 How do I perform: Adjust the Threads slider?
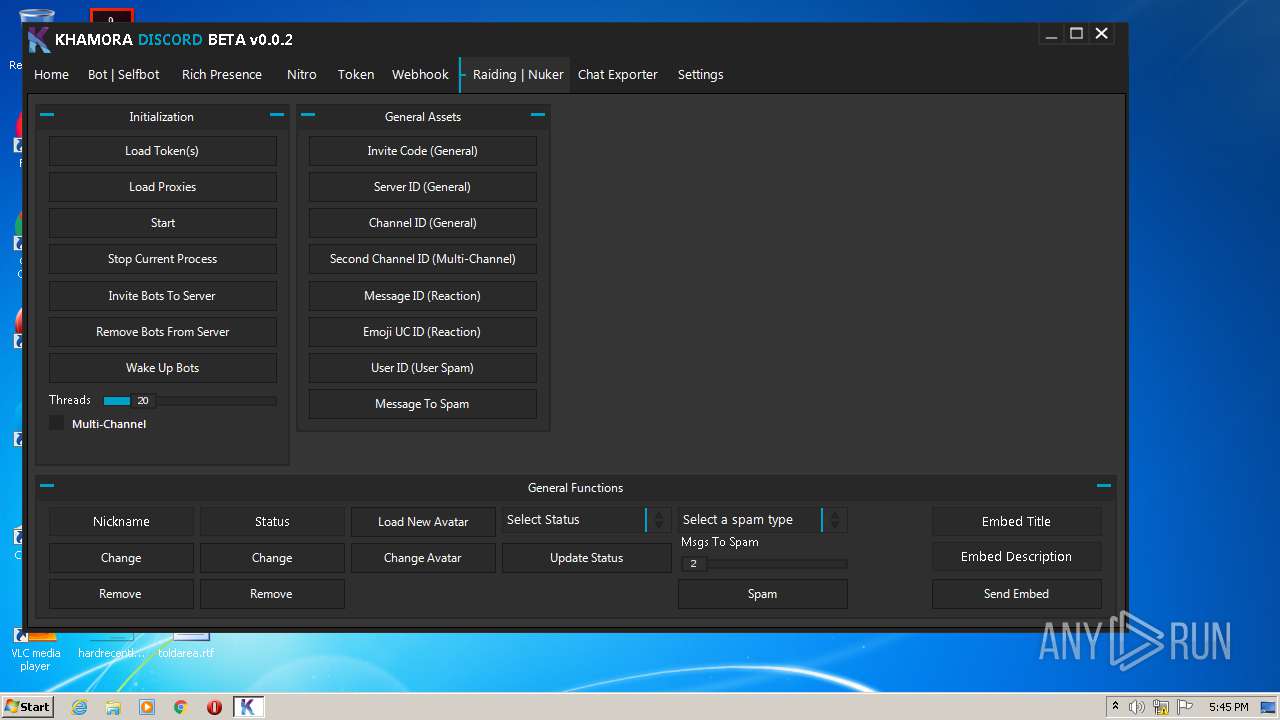(x=190, y=401)
